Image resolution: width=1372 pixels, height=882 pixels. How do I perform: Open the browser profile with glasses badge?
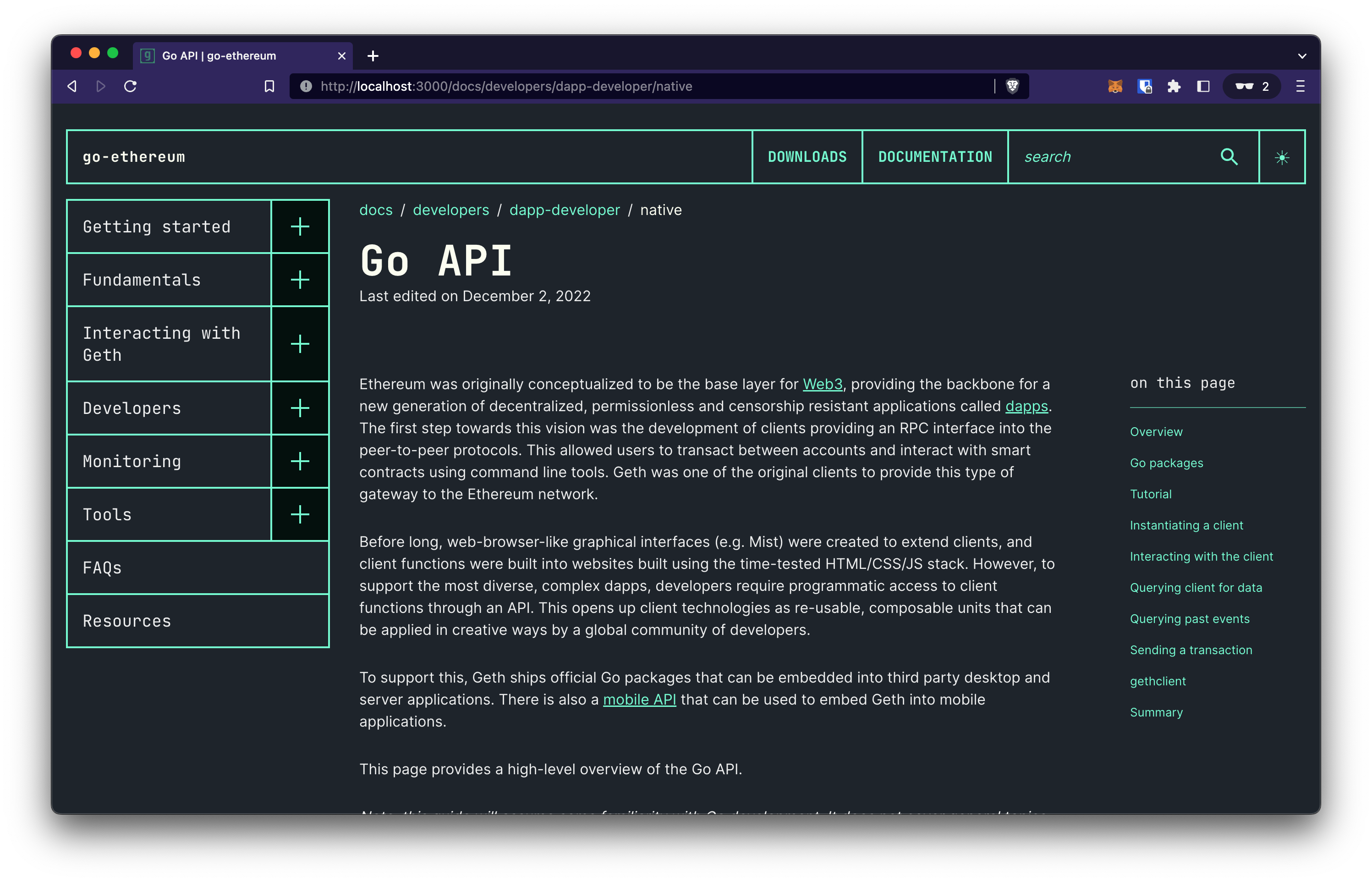click(x=1251, y=87)
